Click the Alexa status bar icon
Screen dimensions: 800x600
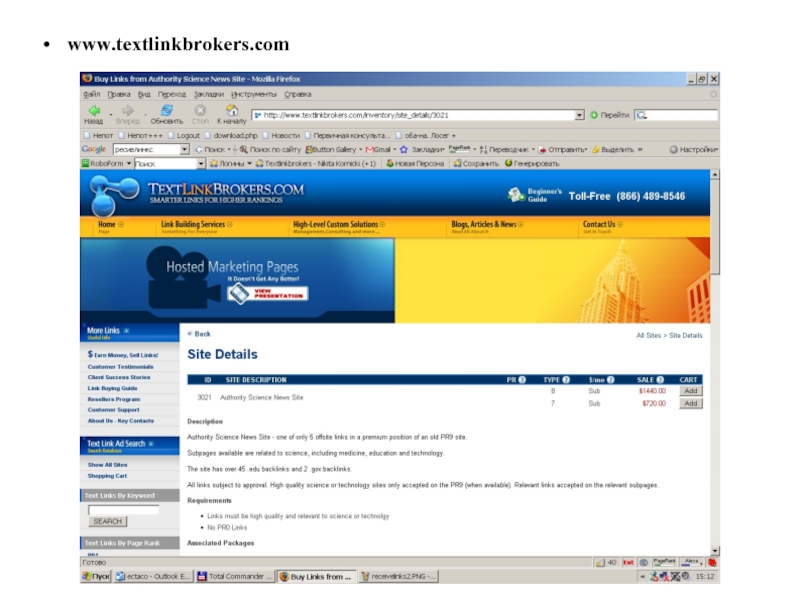pyautogui.click(x=692, y=562)
